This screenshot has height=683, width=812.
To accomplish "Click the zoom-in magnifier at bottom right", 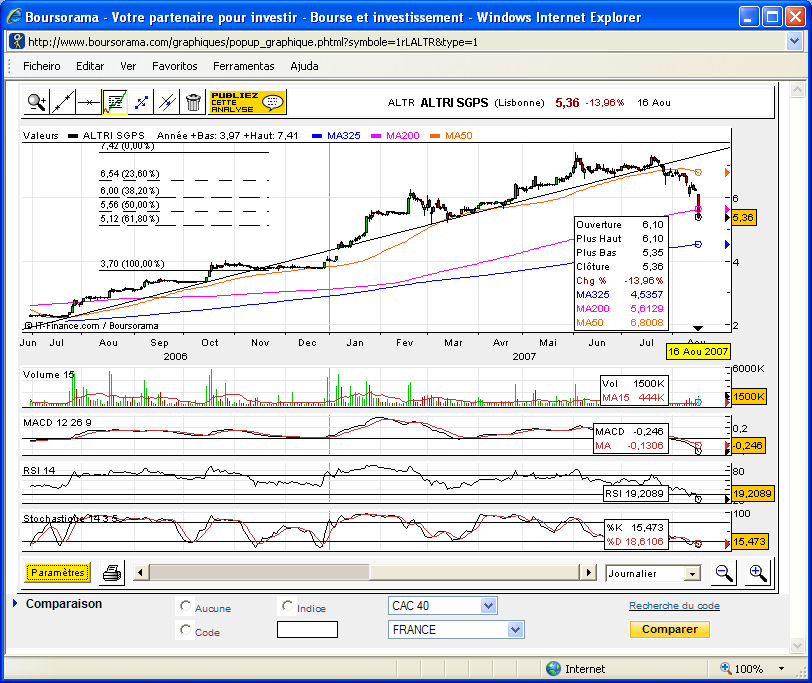I will [758, 573].
